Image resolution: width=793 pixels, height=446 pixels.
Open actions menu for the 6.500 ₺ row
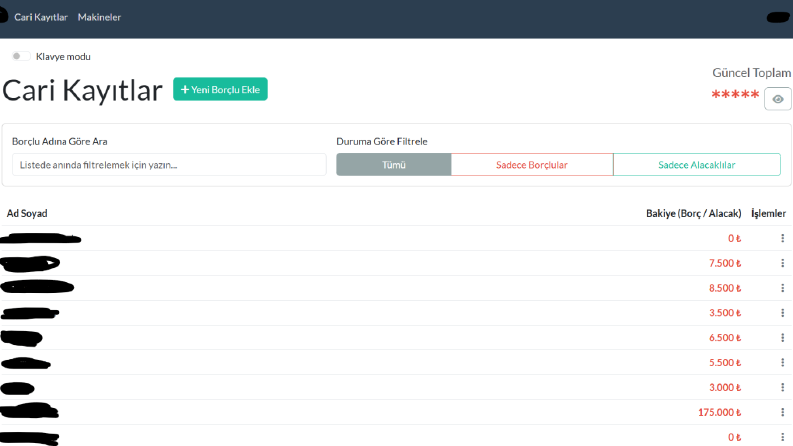pyautogui.click(x=782, y=337)
